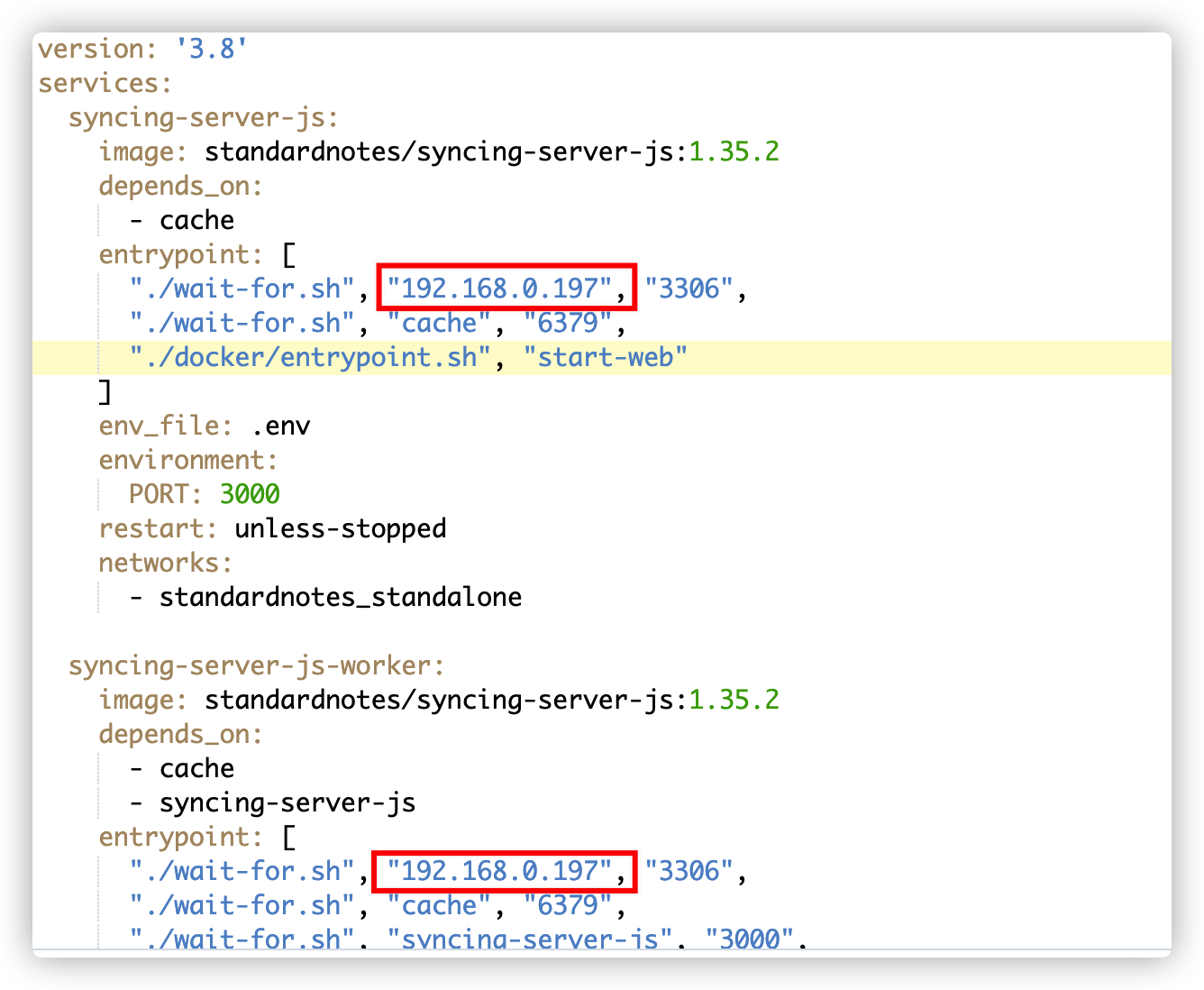
Task: Click the "./docker/entrypoint.sh" string
Action: point(311,357)
